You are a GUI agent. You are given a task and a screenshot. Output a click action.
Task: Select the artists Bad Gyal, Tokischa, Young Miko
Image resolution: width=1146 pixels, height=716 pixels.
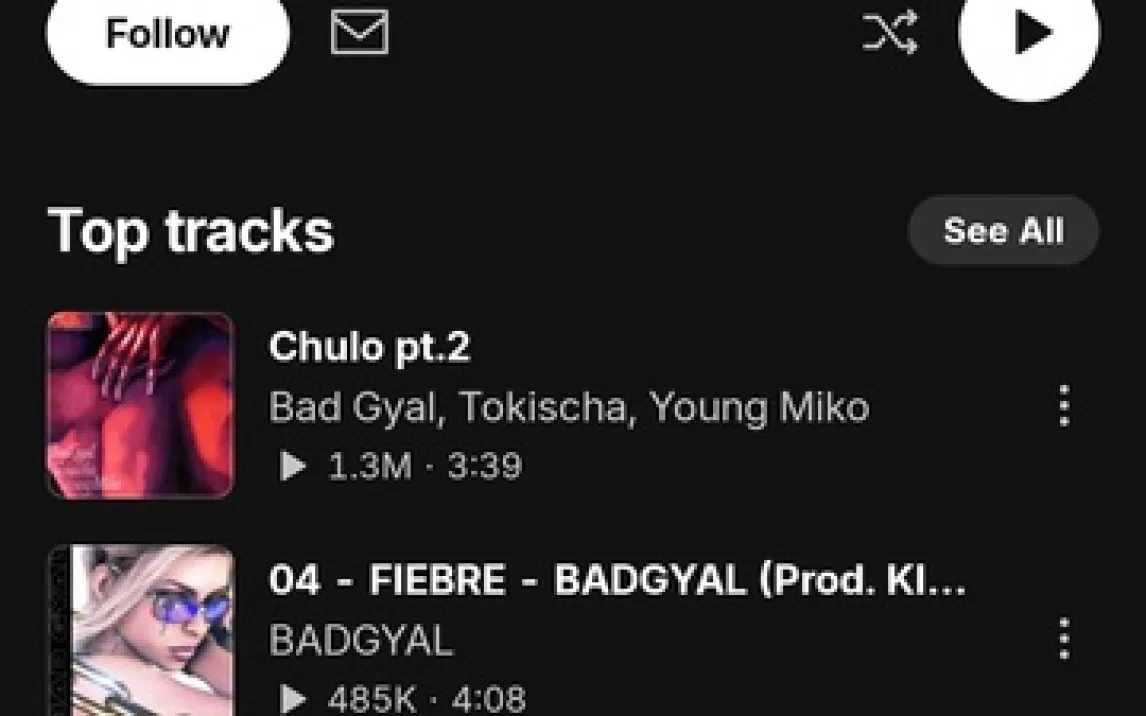click(x=569, y=407)
